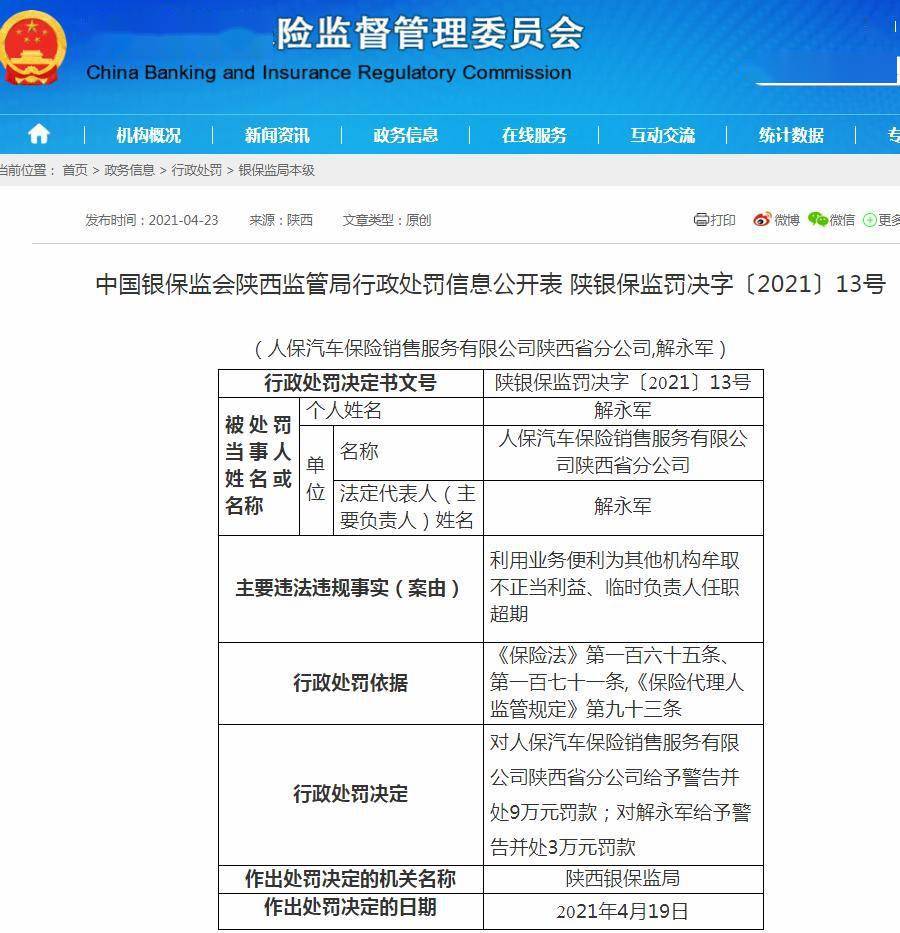Open the 新闻资讯 menu
Image resolution: width=900 pixels, height=933 pixels.
pos(277,135)
